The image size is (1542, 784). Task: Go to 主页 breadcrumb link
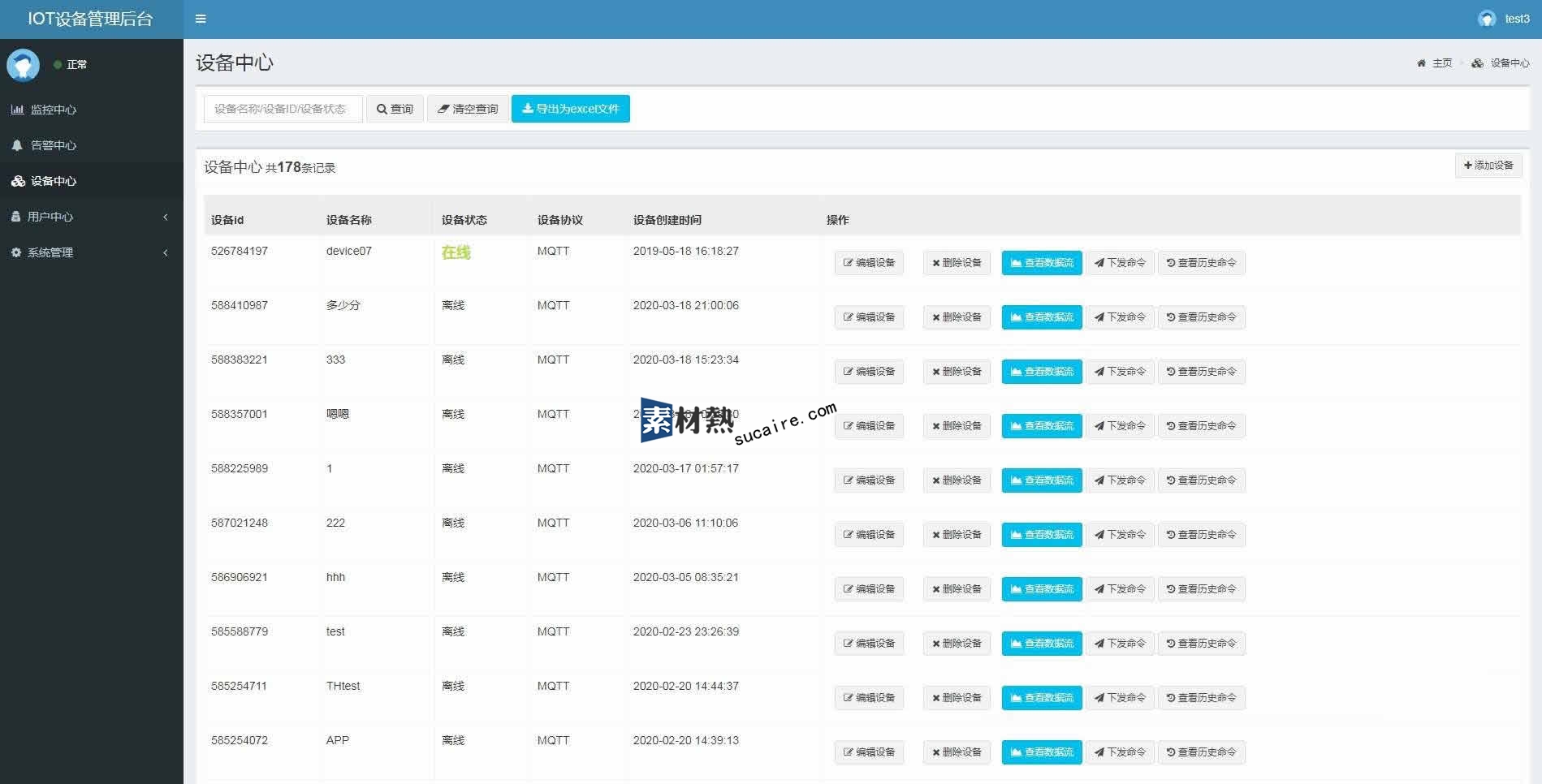click(1435, 63)
